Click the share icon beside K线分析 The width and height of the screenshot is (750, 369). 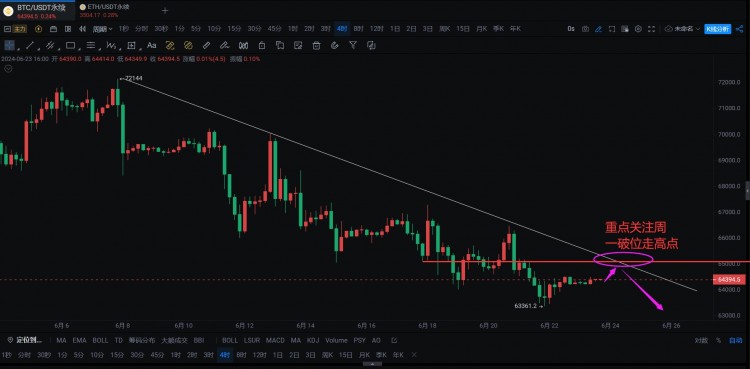740,29
